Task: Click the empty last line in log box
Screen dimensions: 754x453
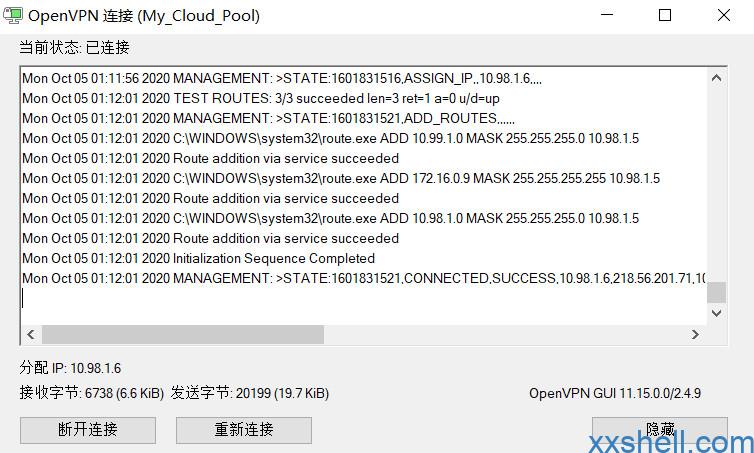Action: [x=364, y=298]
